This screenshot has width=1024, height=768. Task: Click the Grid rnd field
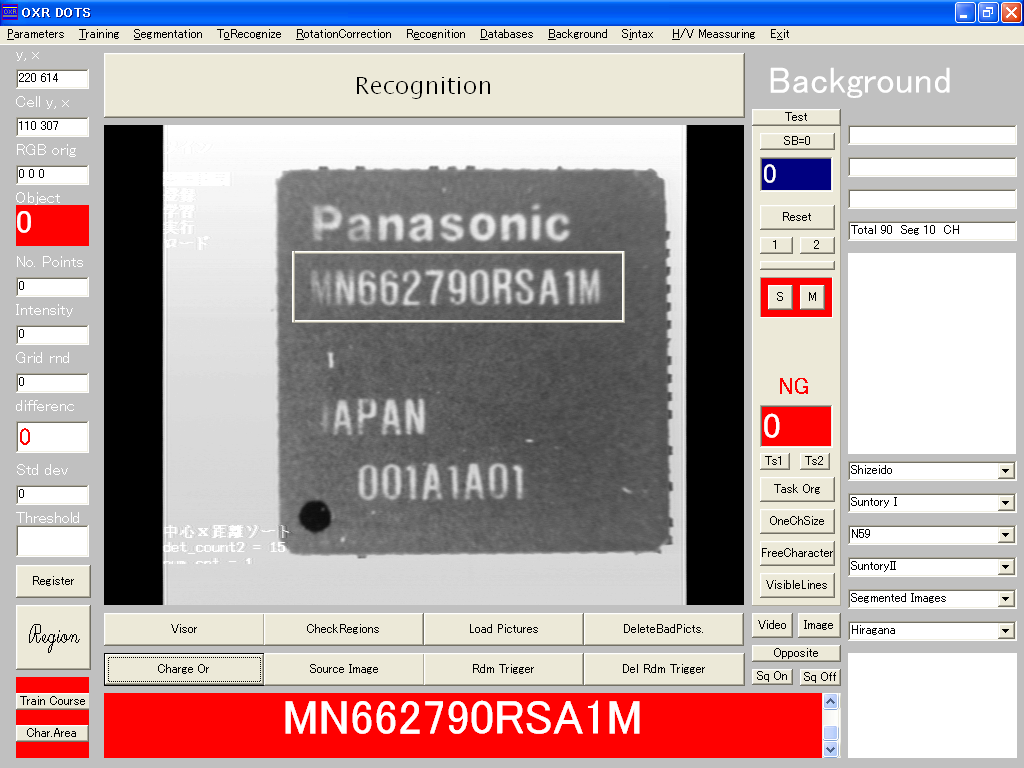click(52, 382)
